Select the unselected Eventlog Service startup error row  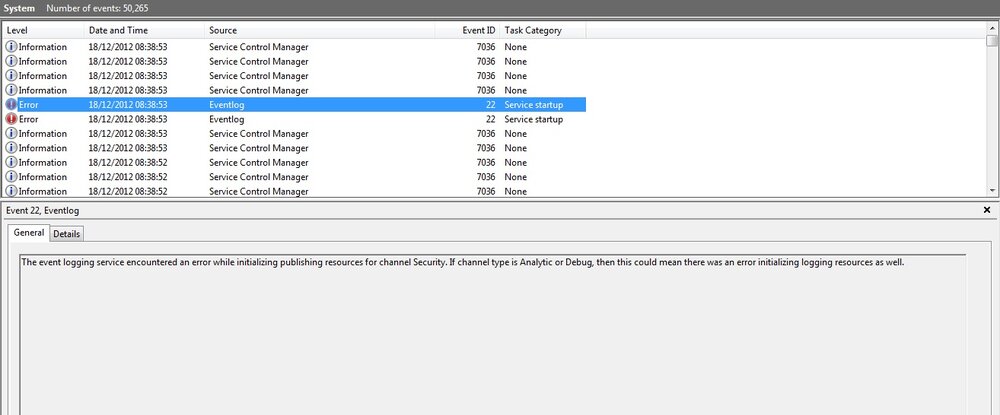coord(294,119)
